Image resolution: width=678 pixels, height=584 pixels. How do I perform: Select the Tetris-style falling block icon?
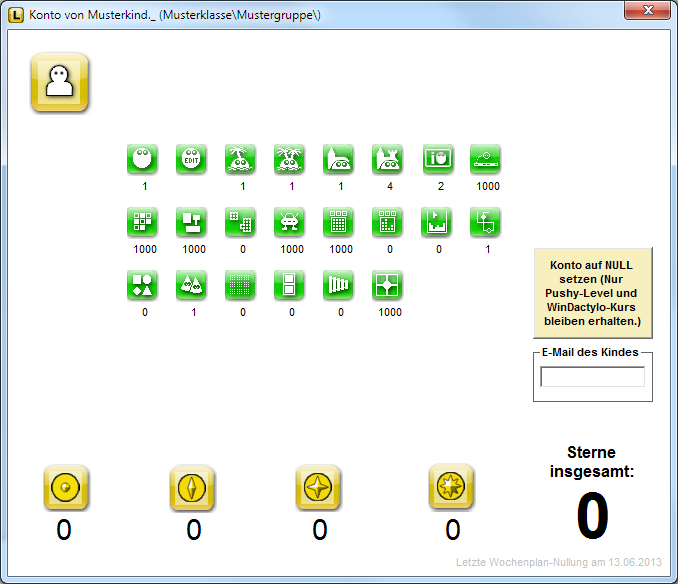point(436,222)
